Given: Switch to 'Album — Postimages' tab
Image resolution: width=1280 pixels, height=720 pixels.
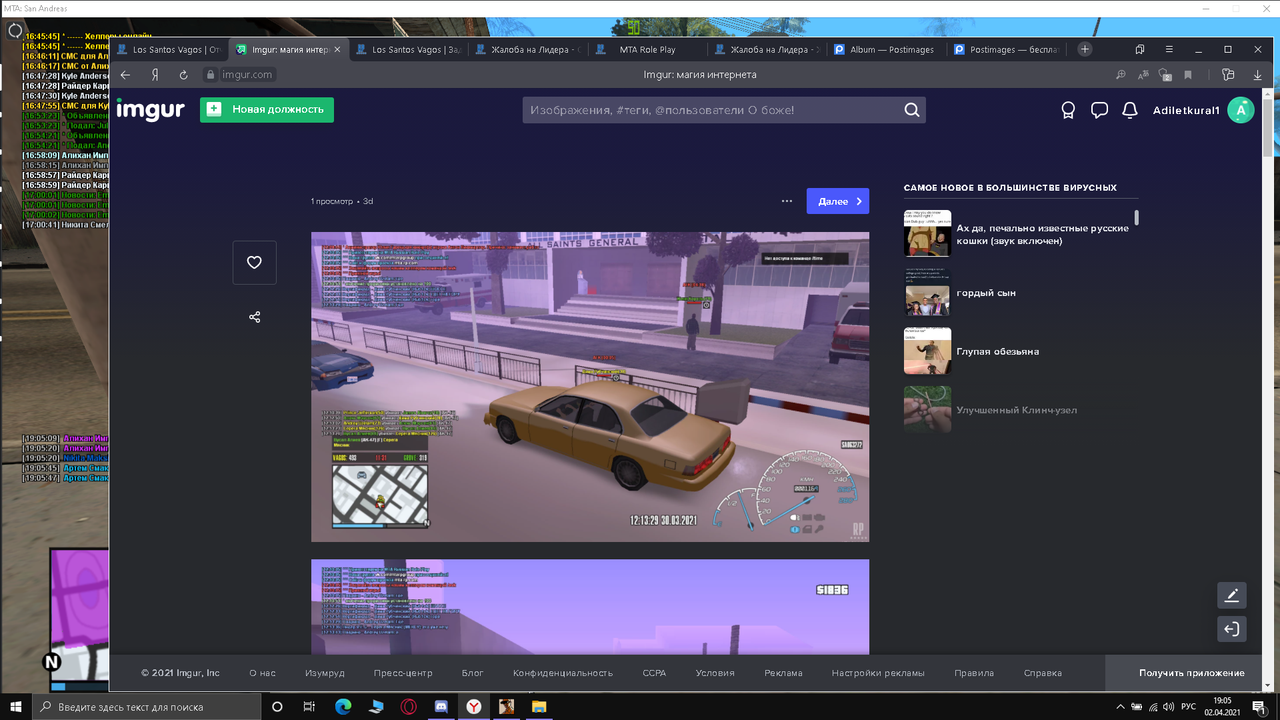Looking at the screenshot, I should tap(885, 49).
